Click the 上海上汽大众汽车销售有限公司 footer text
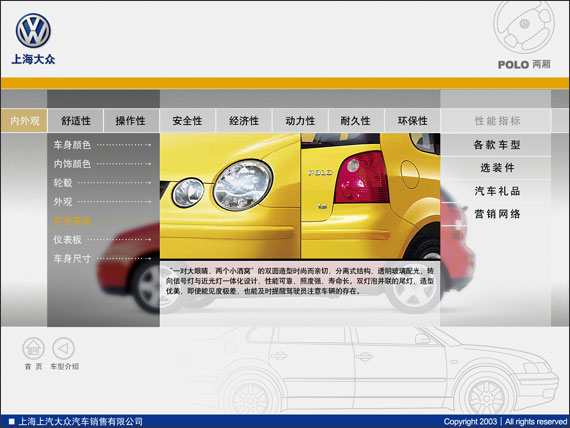The image size is (570, 428). [x=80, y=421]
